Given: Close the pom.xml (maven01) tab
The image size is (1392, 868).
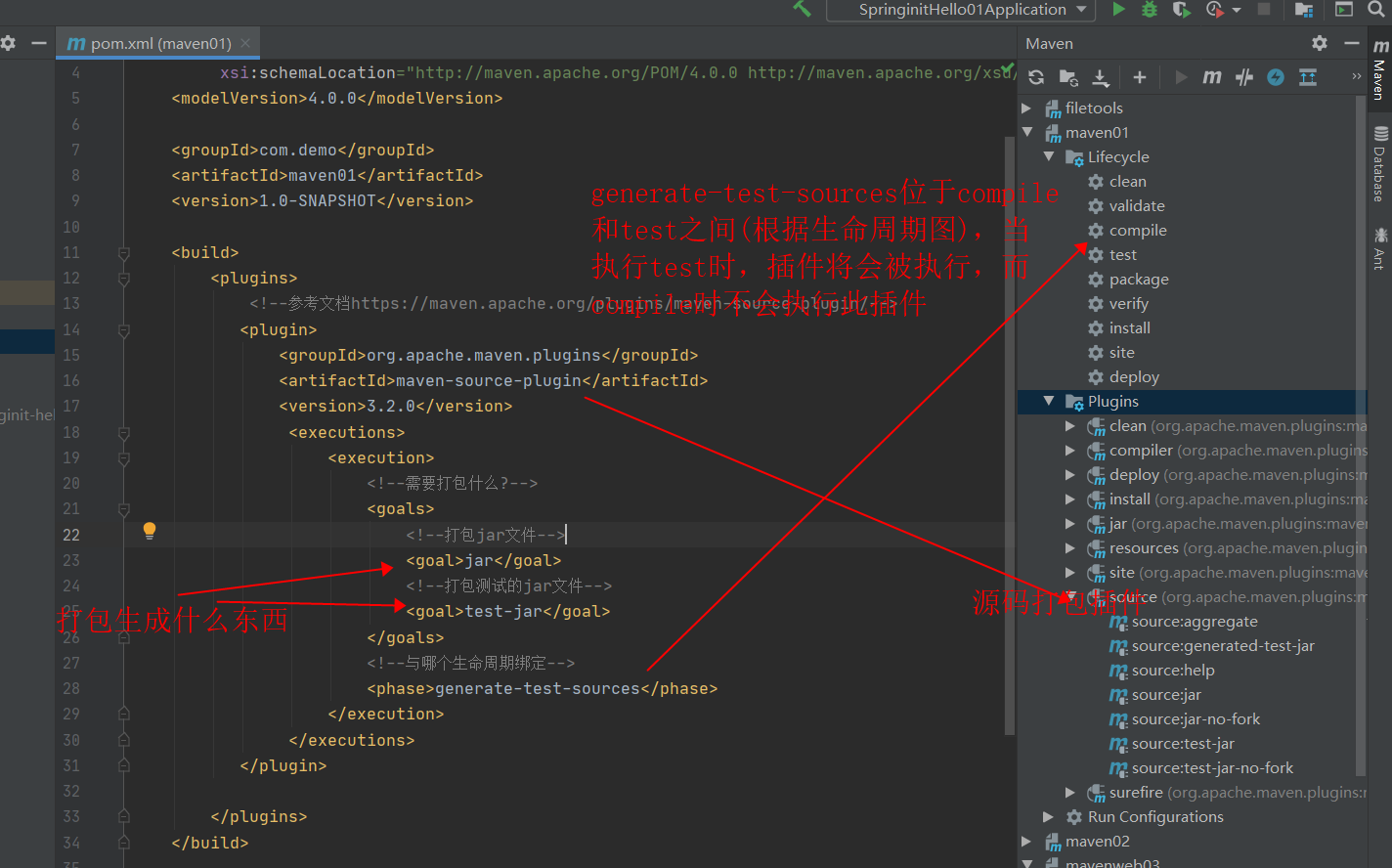Looking at the screenshot, I should point(245,43).
